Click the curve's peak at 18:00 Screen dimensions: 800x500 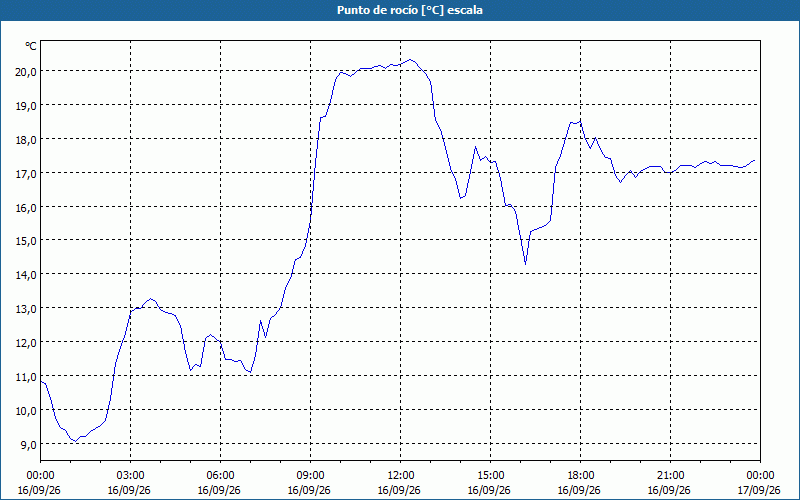(580, 121)
